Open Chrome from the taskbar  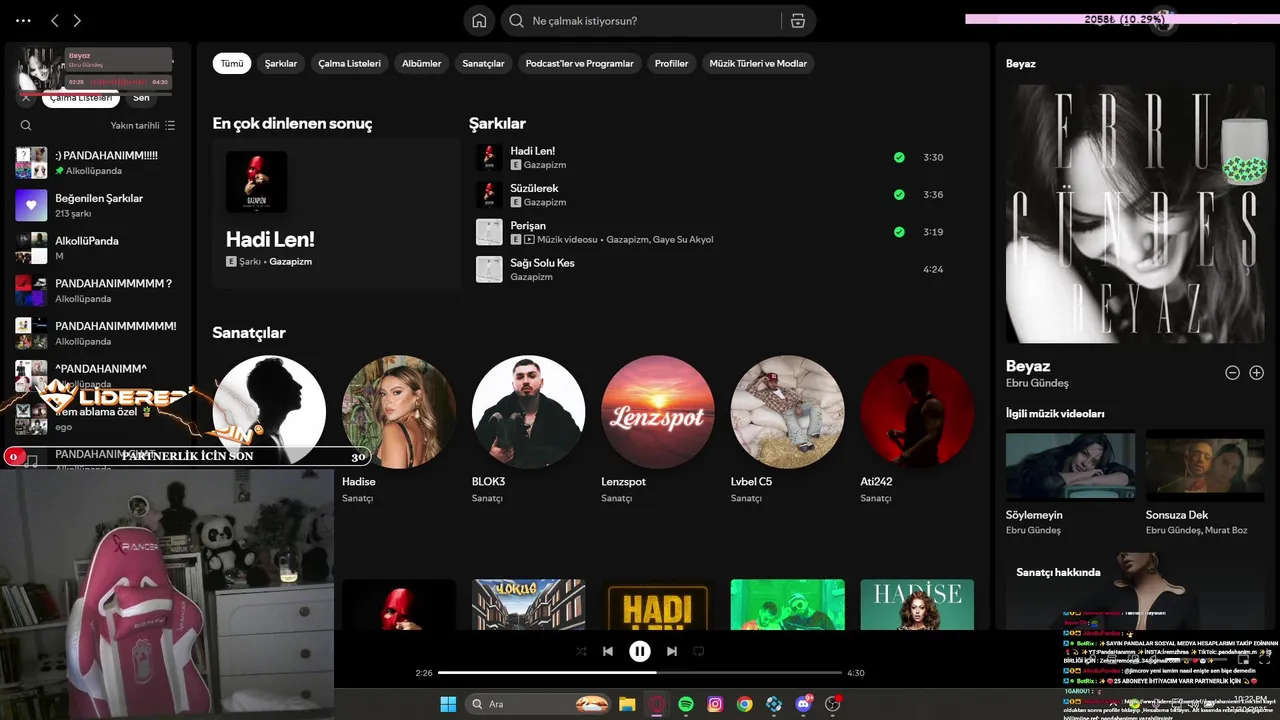744,704
